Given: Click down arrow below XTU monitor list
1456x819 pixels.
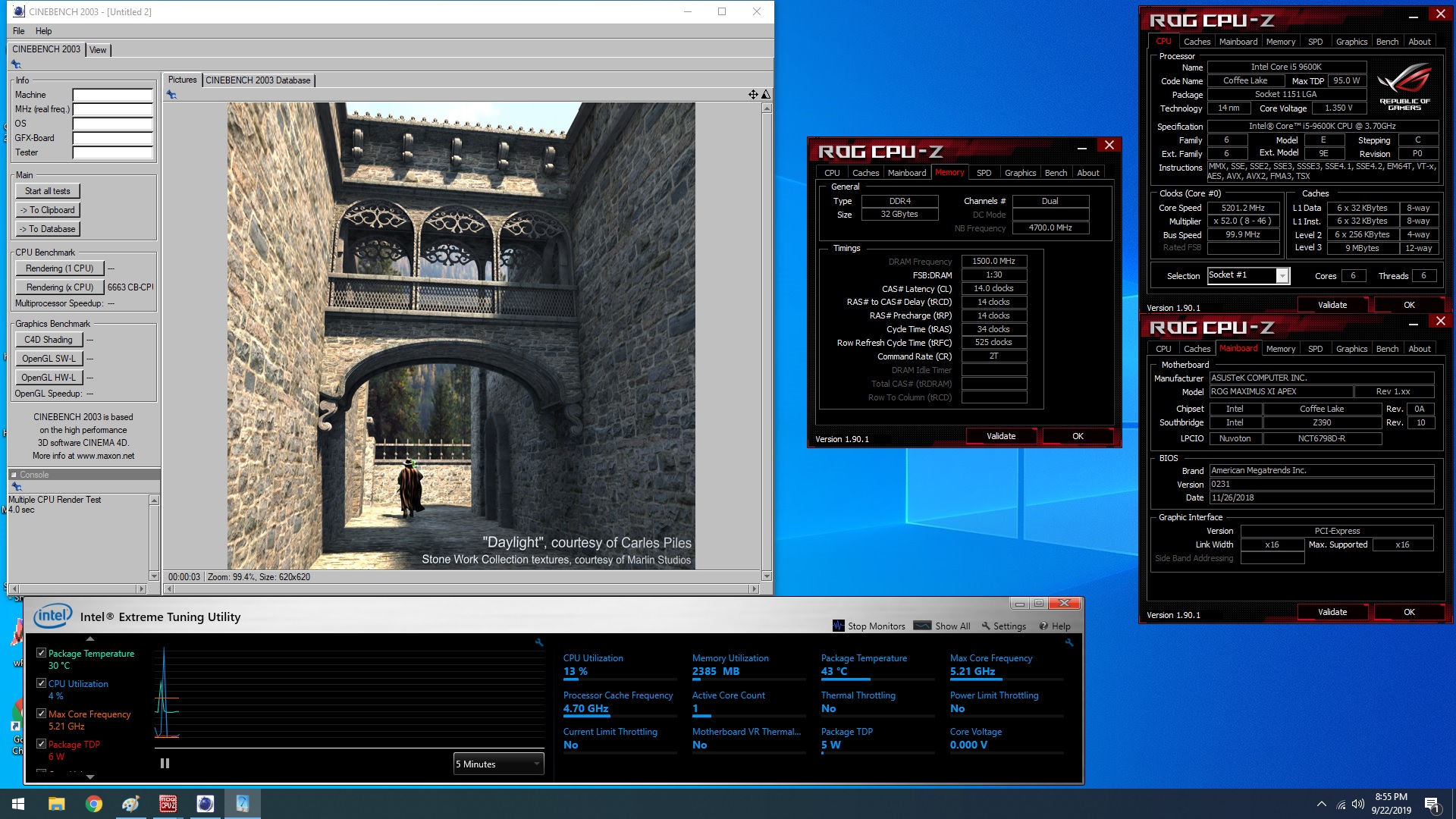Looking at the screenshot, I should tap(90, 777).
